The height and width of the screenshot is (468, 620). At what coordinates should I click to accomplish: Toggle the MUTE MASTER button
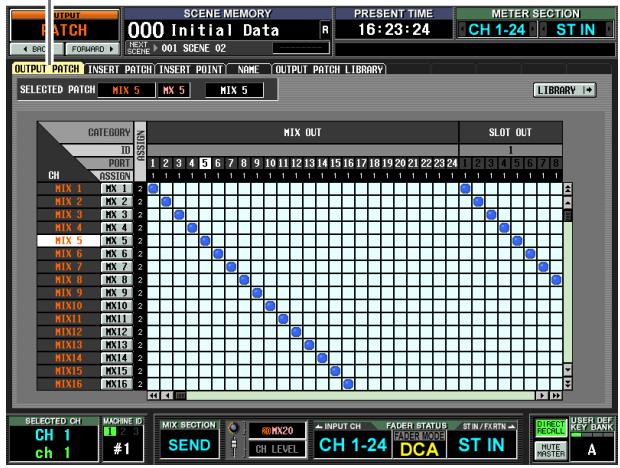pos(551,450)
